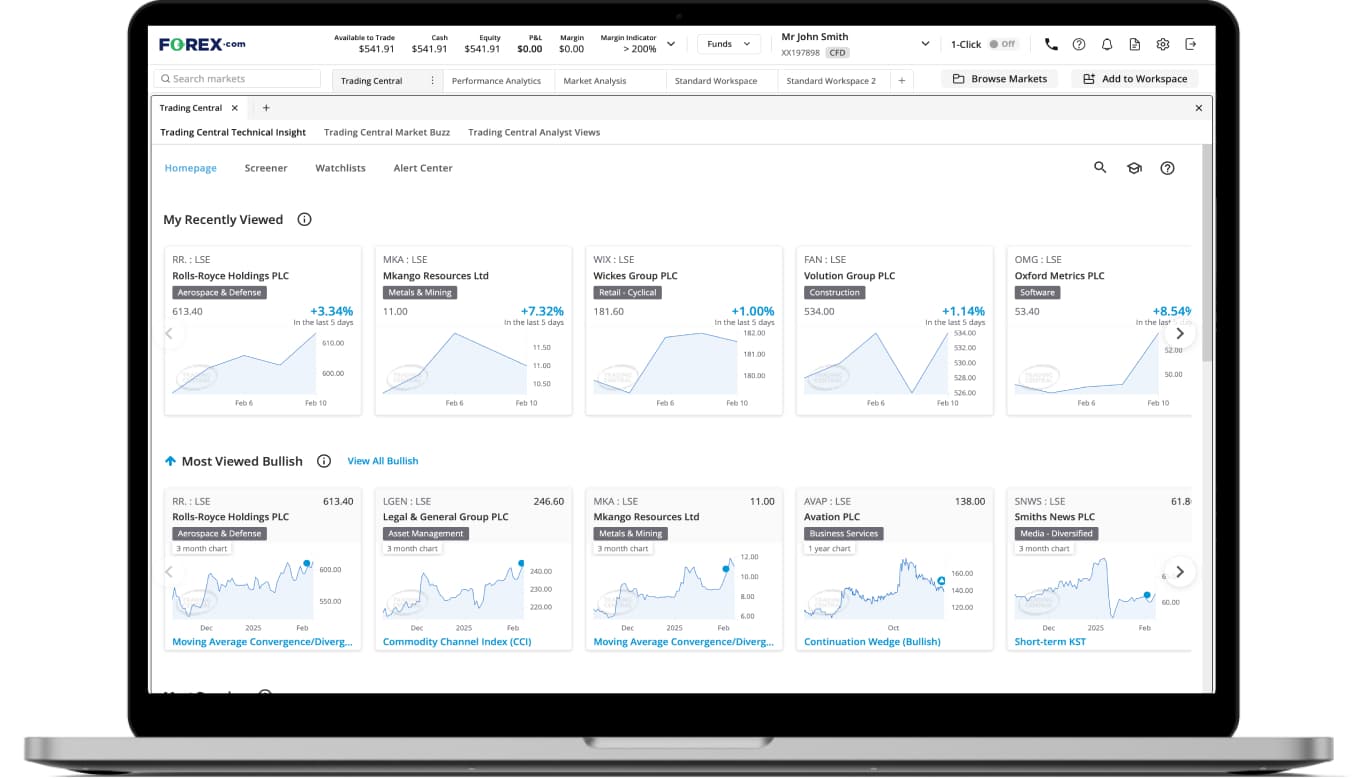The image size is (1358, 778).
Task: Open Trading Central Market Buzz
Action: point(387,132)
